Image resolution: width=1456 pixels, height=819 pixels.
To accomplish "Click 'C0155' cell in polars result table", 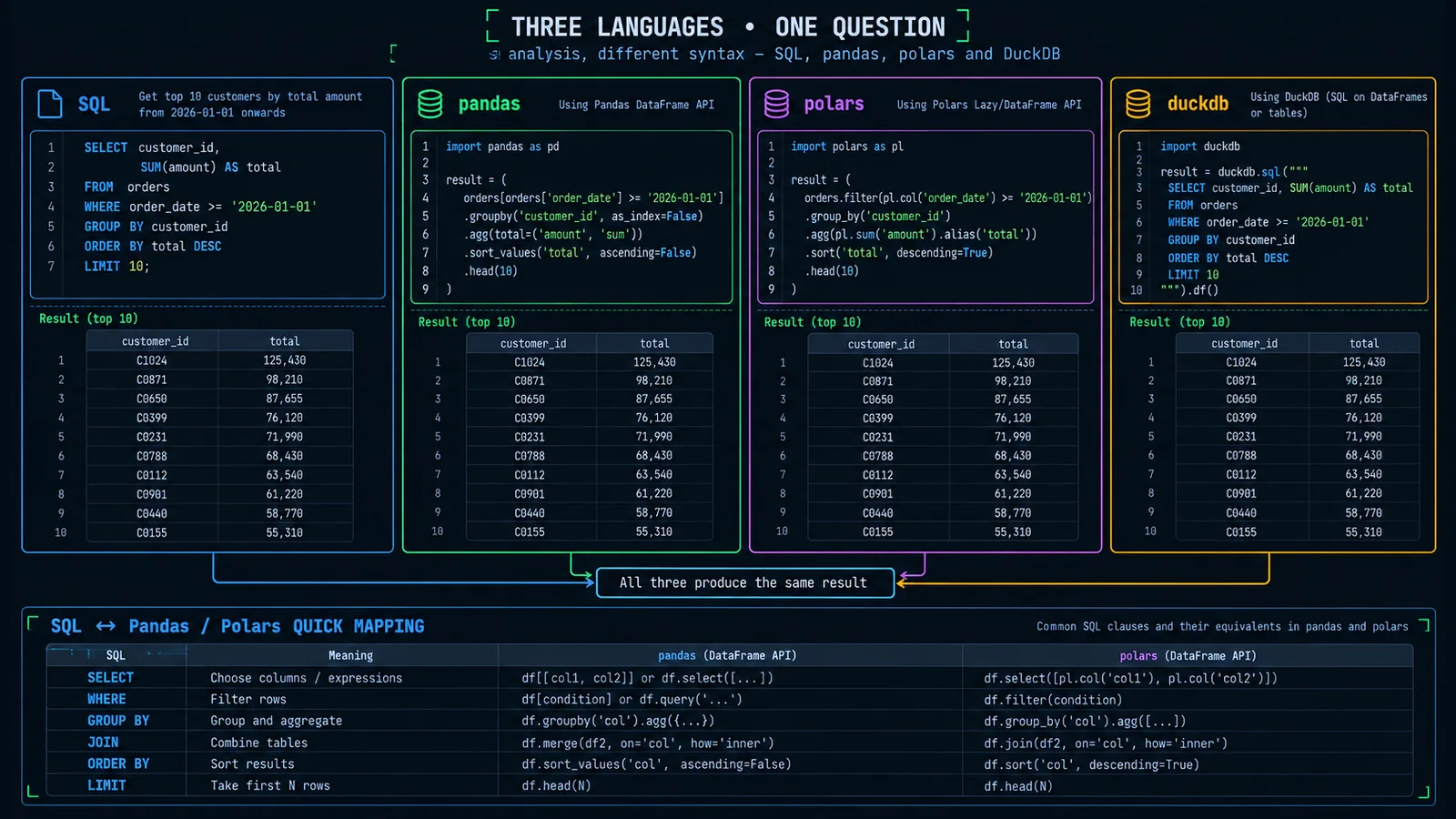I will [878, 531].
